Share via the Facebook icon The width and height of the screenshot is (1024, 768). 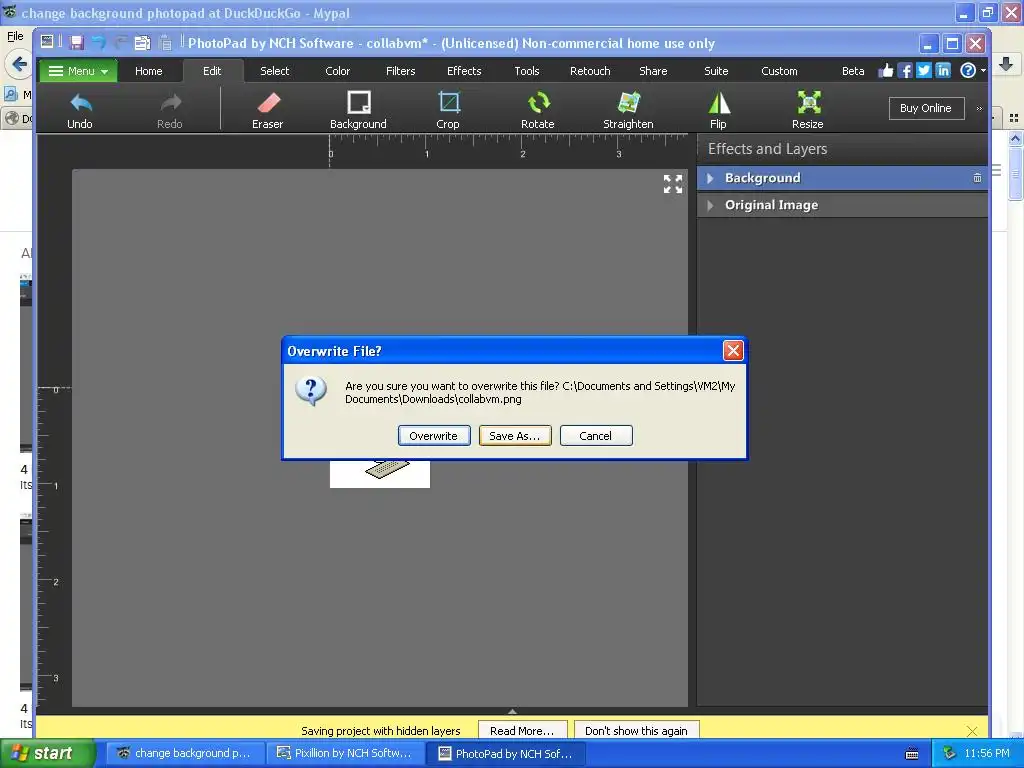(x=904, y=71)
